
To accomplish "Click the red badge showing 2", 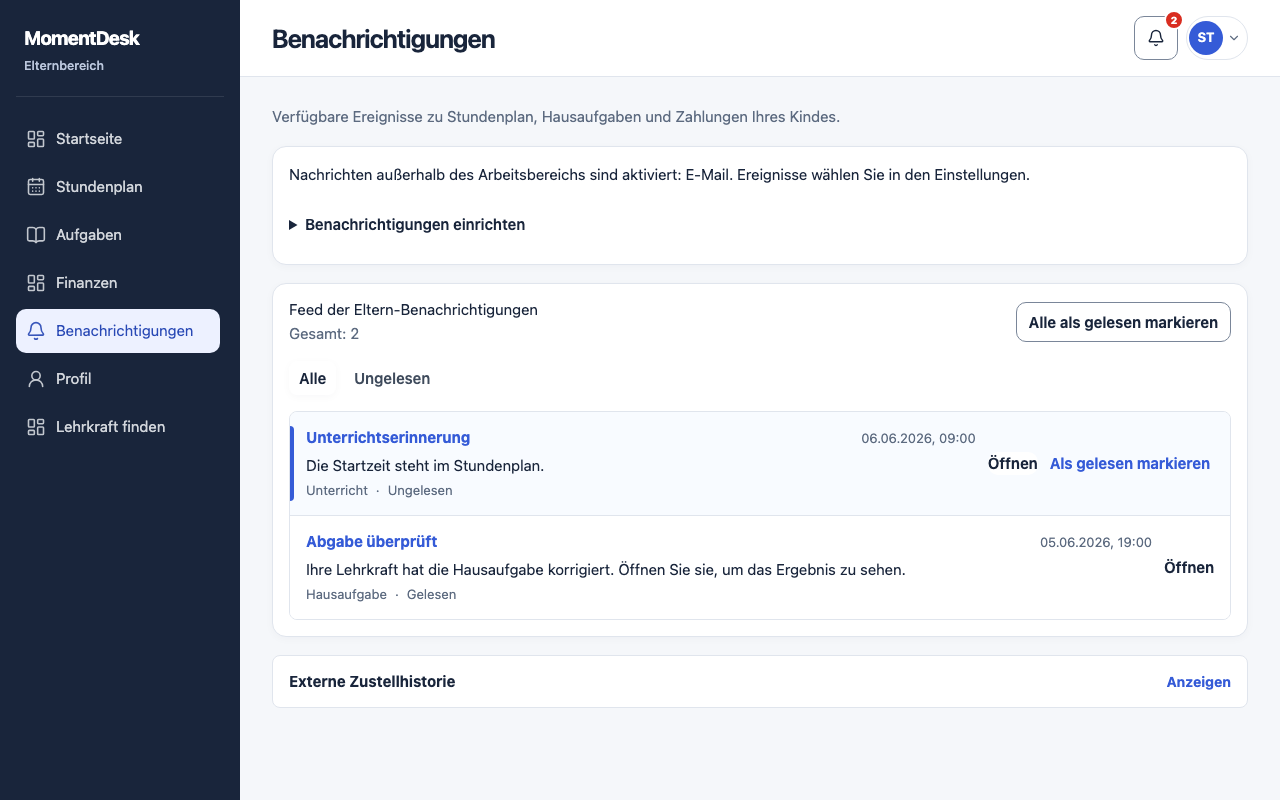I will pos(1174,20).
